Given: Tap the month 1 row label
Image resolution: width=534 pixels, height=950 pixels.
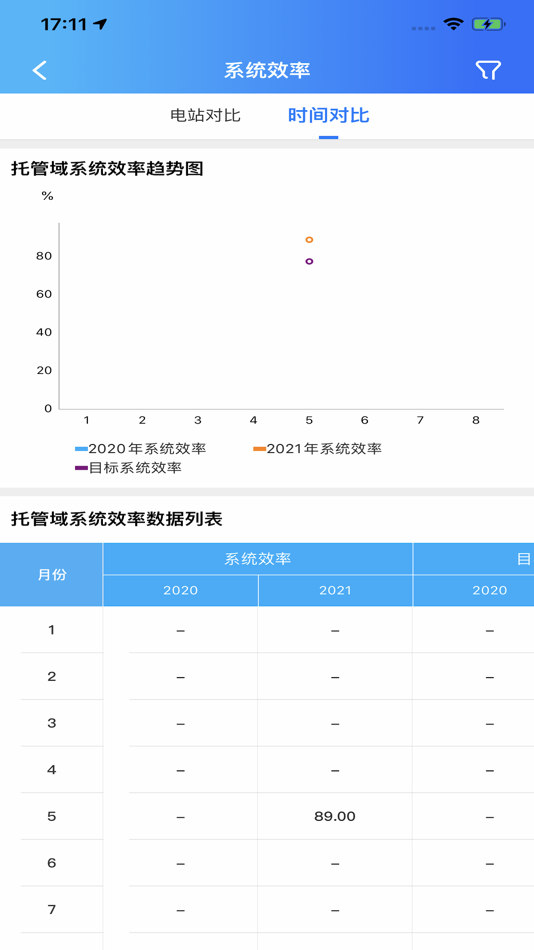Looking at the screenshot, I should click(52, 630).
